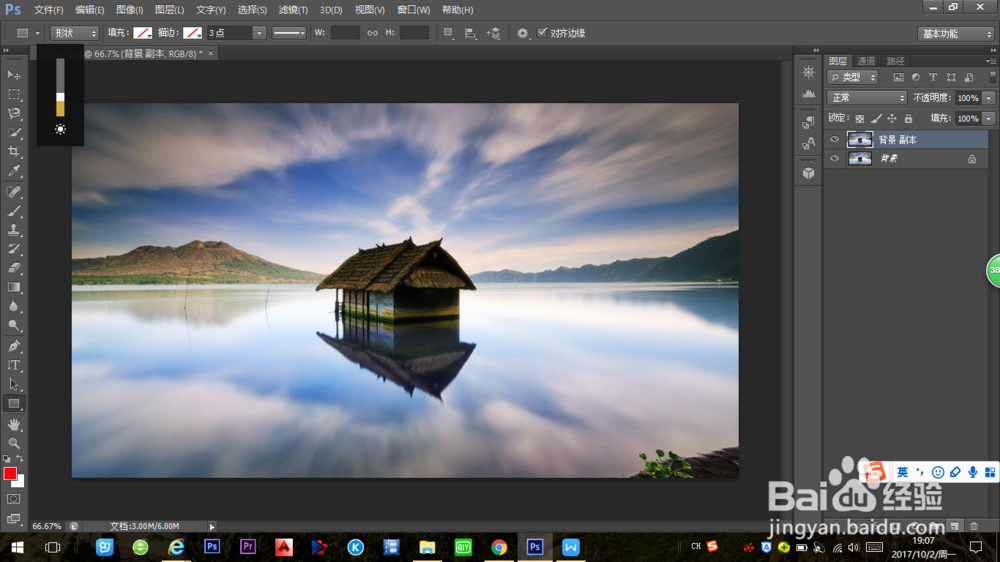This screenshot has height=562, width=1000.
Task: Open the 3D panel cube icon
Action: [809, 173]
